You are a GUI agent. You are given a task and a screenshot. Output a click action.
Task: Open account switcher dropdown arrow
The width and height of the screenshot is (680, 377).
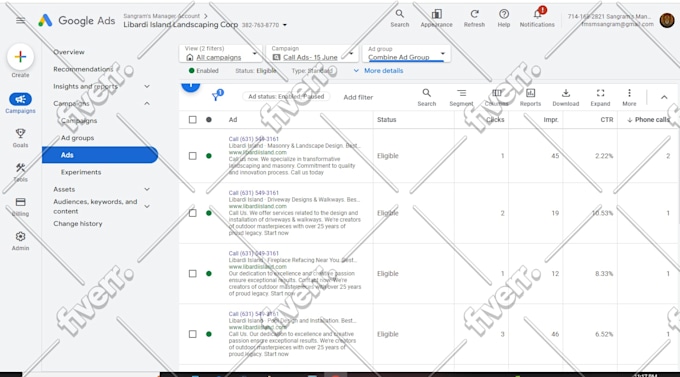coord(284,25)
